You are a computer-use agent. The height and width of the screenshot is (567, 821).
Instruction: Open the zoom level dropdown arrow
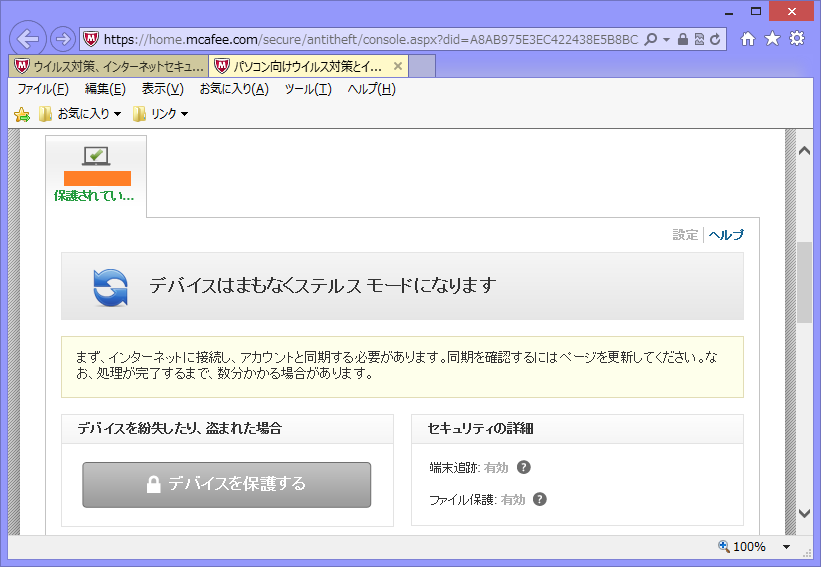click(786, 547)
